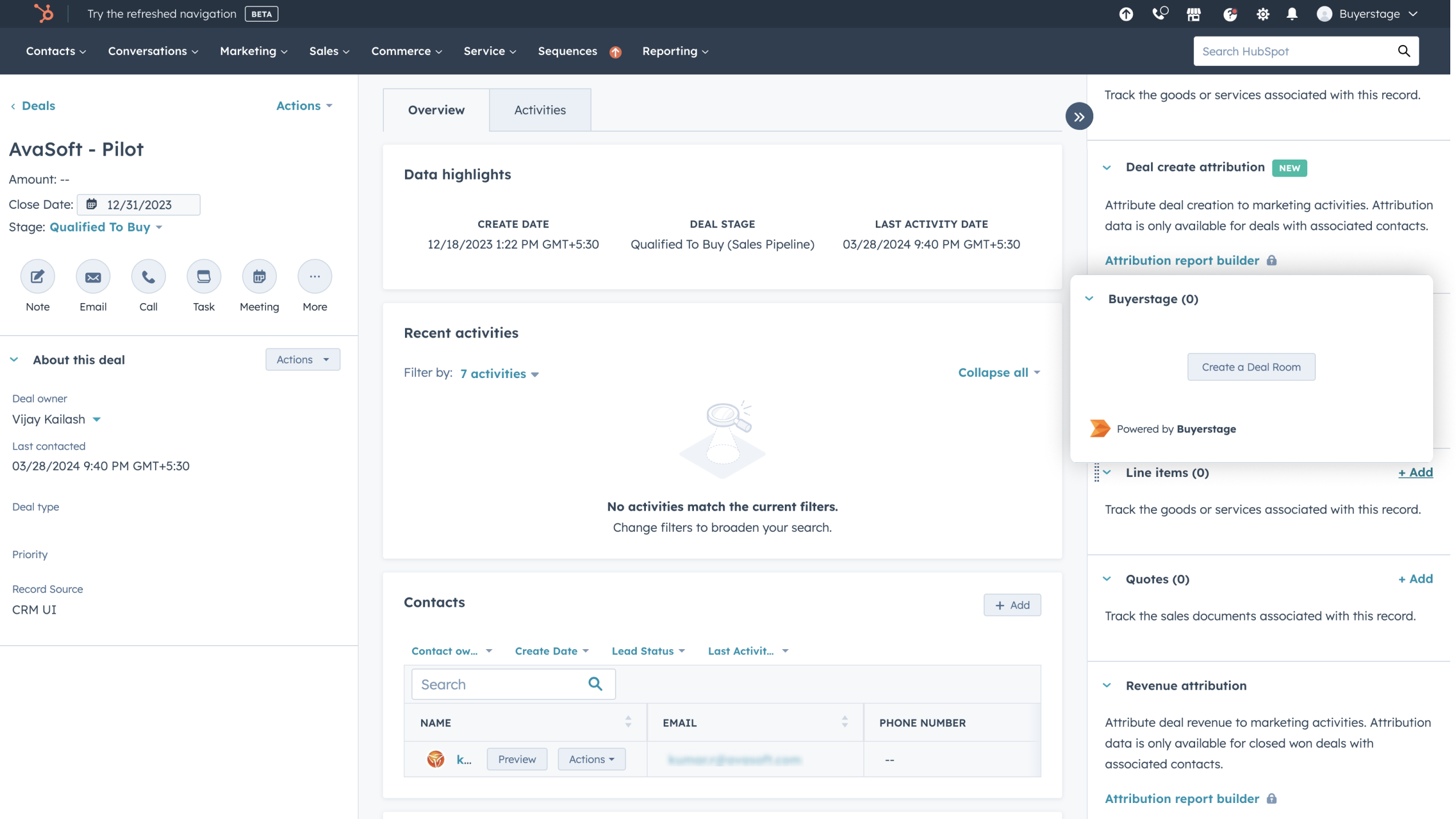Schedule a meeting via Meeting icon
Viewport: 1456px width, 819px height.
coord(259,277)
